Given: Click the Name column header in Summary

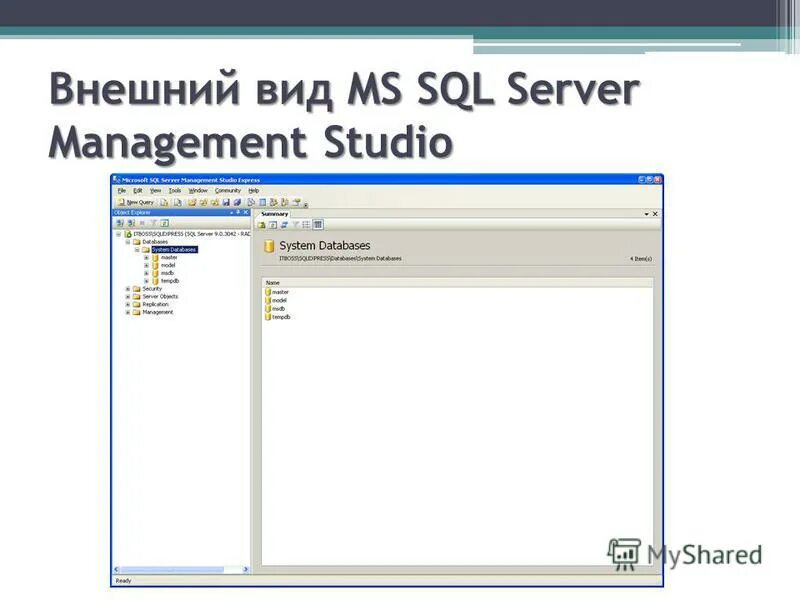Looking at the screenshot, I should [x=457, y=283].
